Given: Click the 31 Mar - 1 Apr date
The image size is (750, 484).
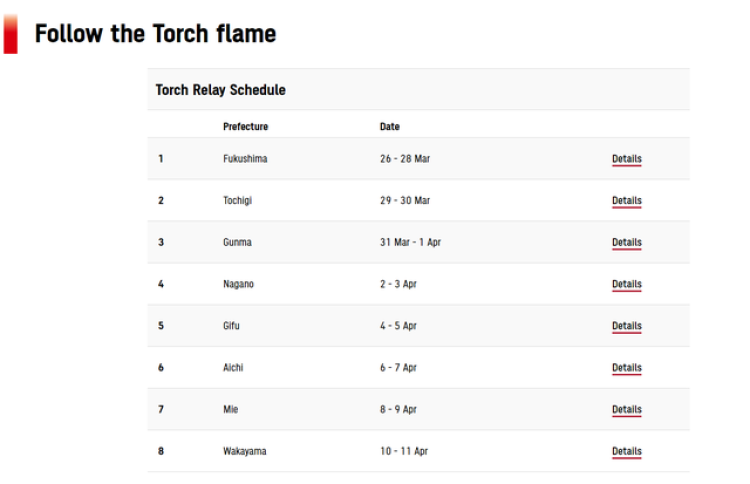Looking at the screenshot, I should pyautogui.click(x=409, y=242).
